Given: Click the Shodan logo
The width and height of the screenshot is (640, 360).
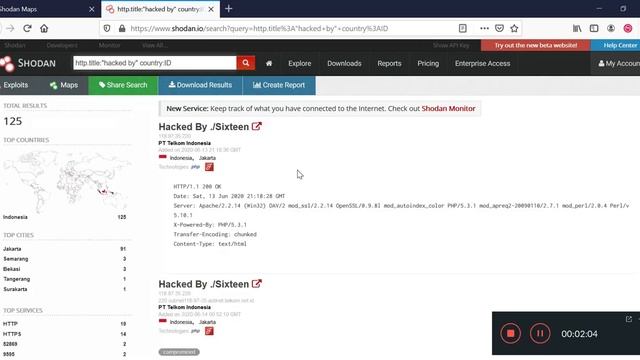Looking at the screenshot, I should pos(28,63).
